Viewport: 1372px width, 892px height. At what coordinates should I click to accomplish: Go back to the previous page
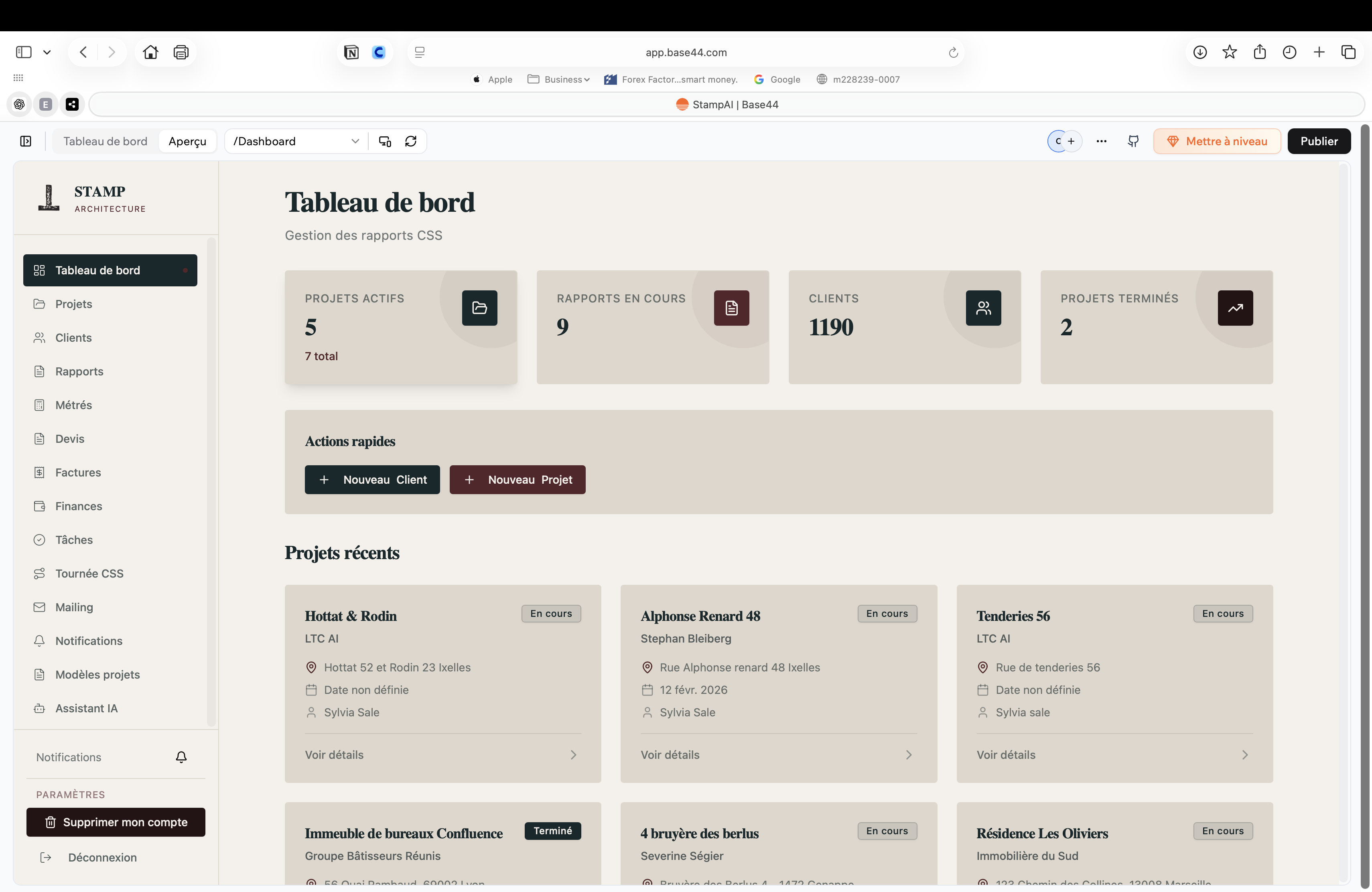coord(83,53)
